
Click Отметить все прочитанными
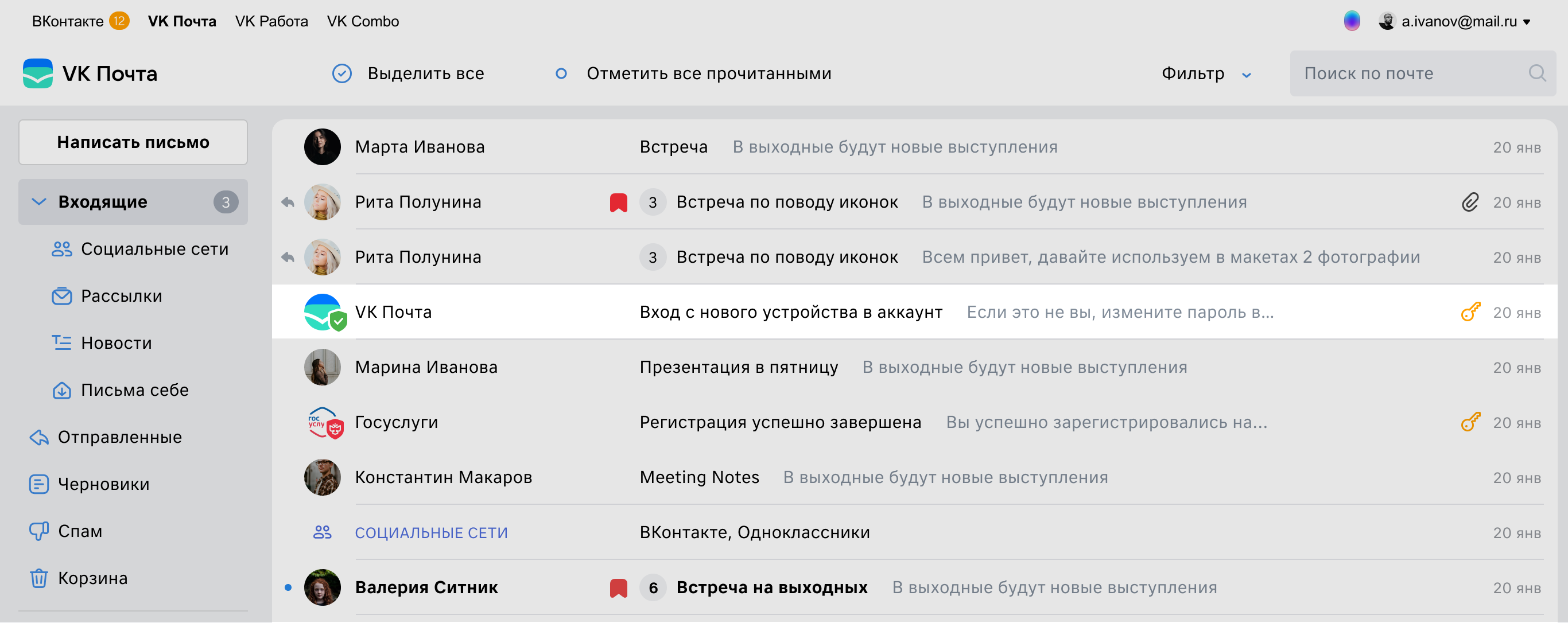click(x=708, y=73)
